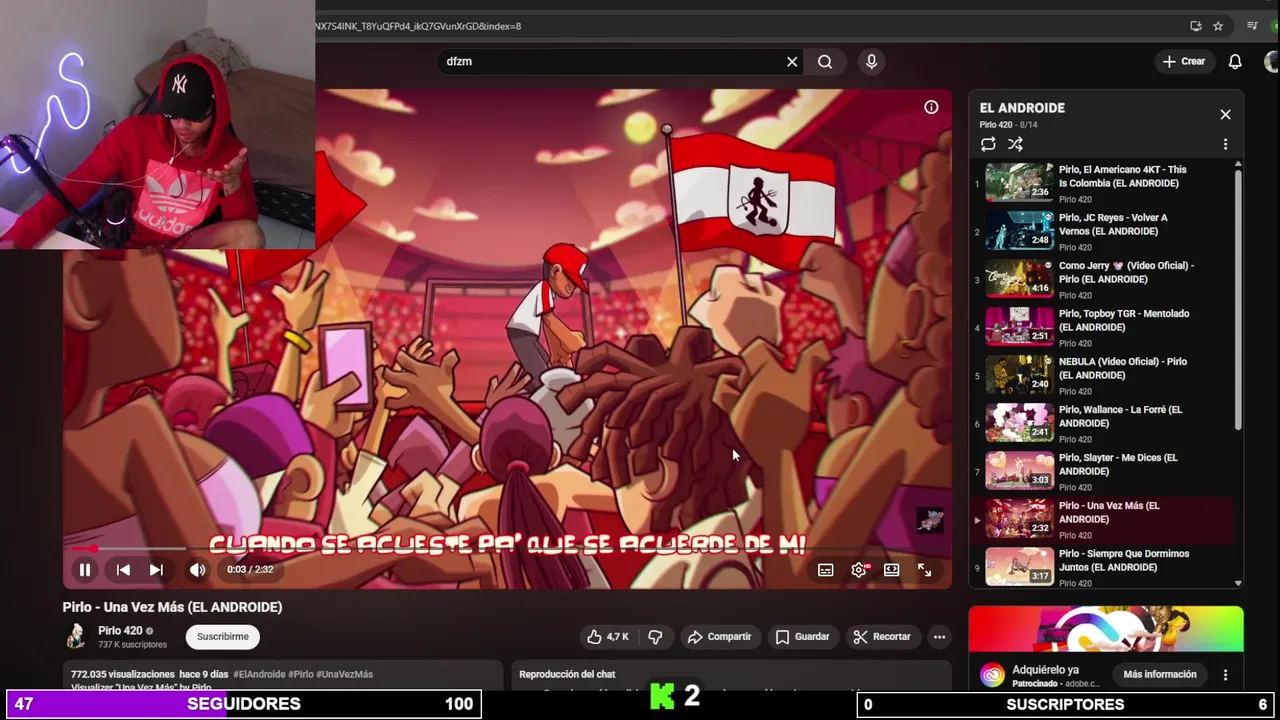The height and width of the screenshot is (720, 1280).
Task: Click video title 'Pirlo - Una Vez Más'
Action: (172, 607)
